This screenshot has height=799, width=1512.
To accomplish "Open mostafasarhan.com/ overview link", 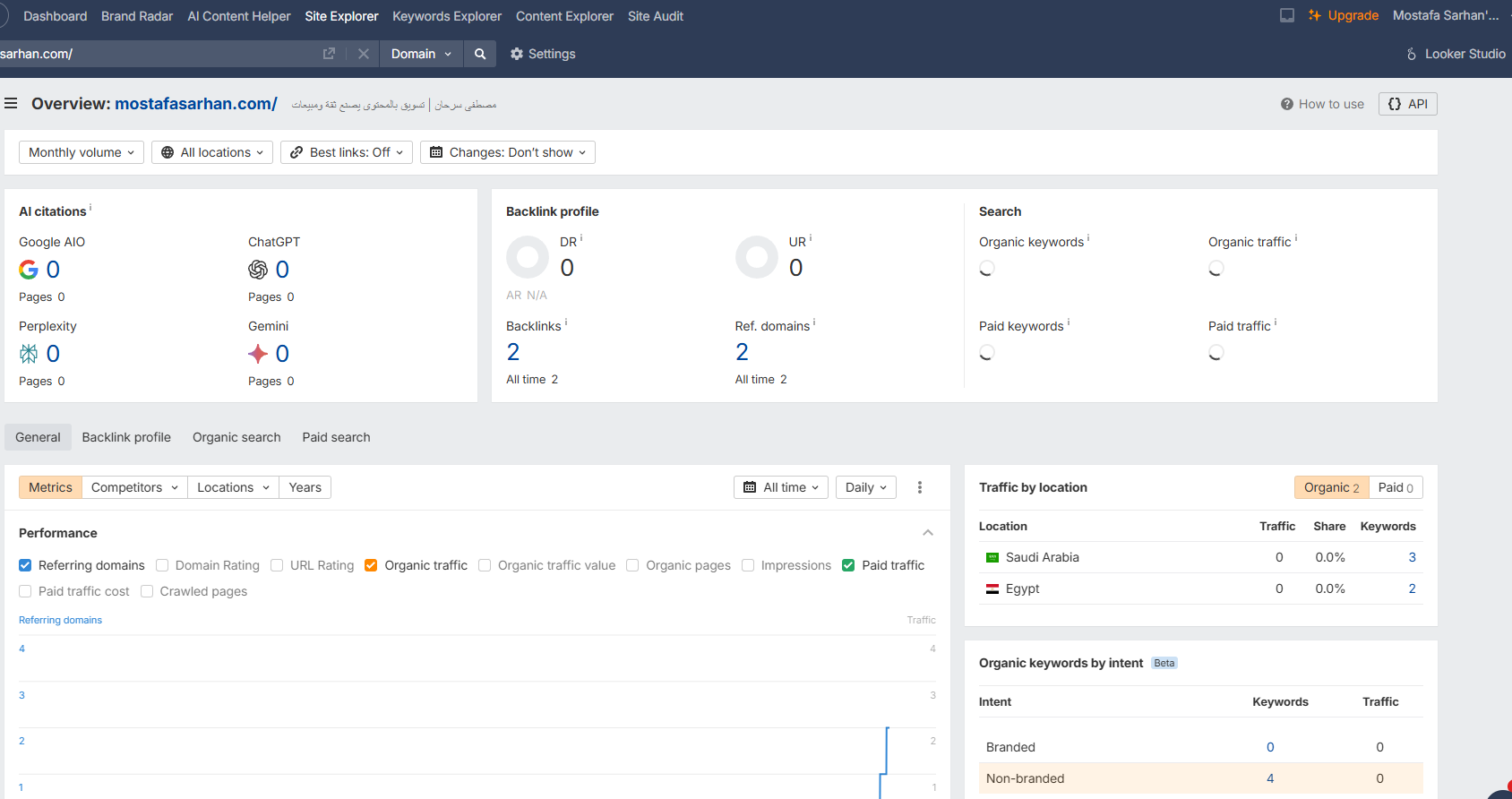I will tap(196, 104).
